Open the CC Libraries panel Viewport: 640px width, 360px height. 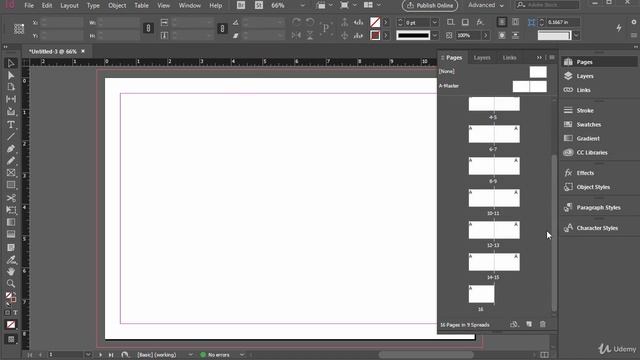point(592,152)
